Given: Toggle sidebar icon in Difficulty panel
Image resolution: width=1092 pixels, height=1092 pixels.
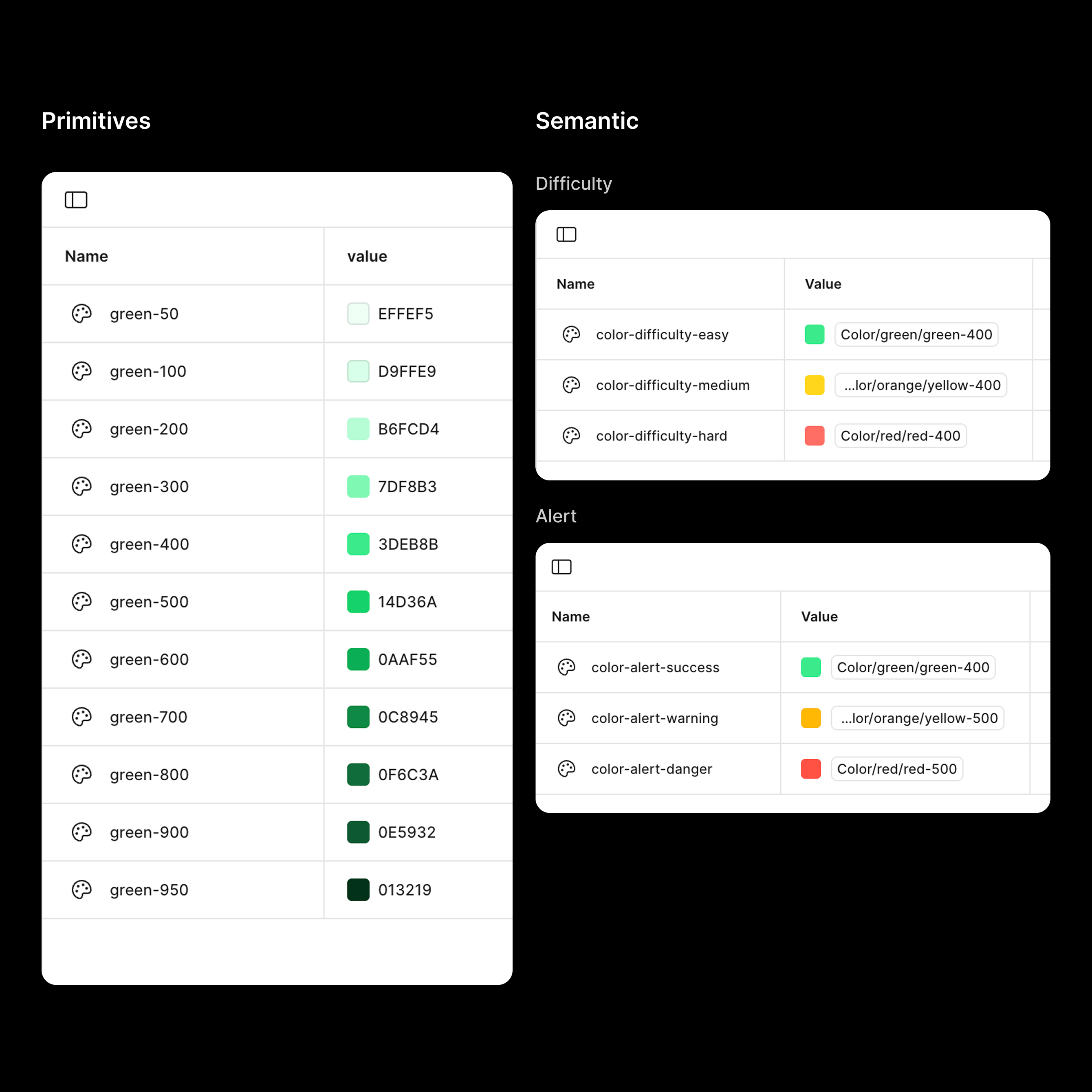Looking at the screenshot, I should [x=566, y=235].
